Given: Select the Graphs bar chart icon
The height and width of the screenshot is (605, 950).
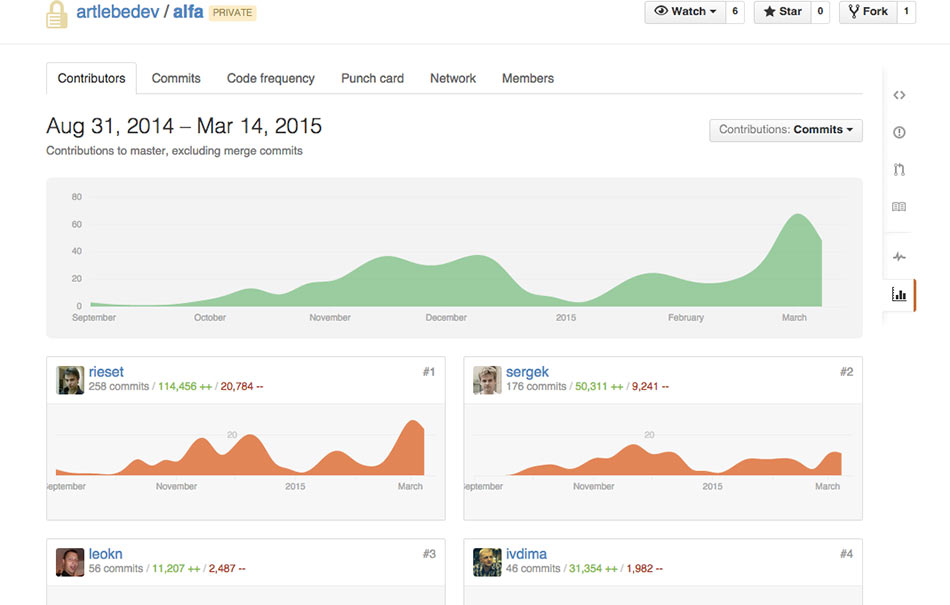Looking at the screenshot, I should tap(899, 295).
